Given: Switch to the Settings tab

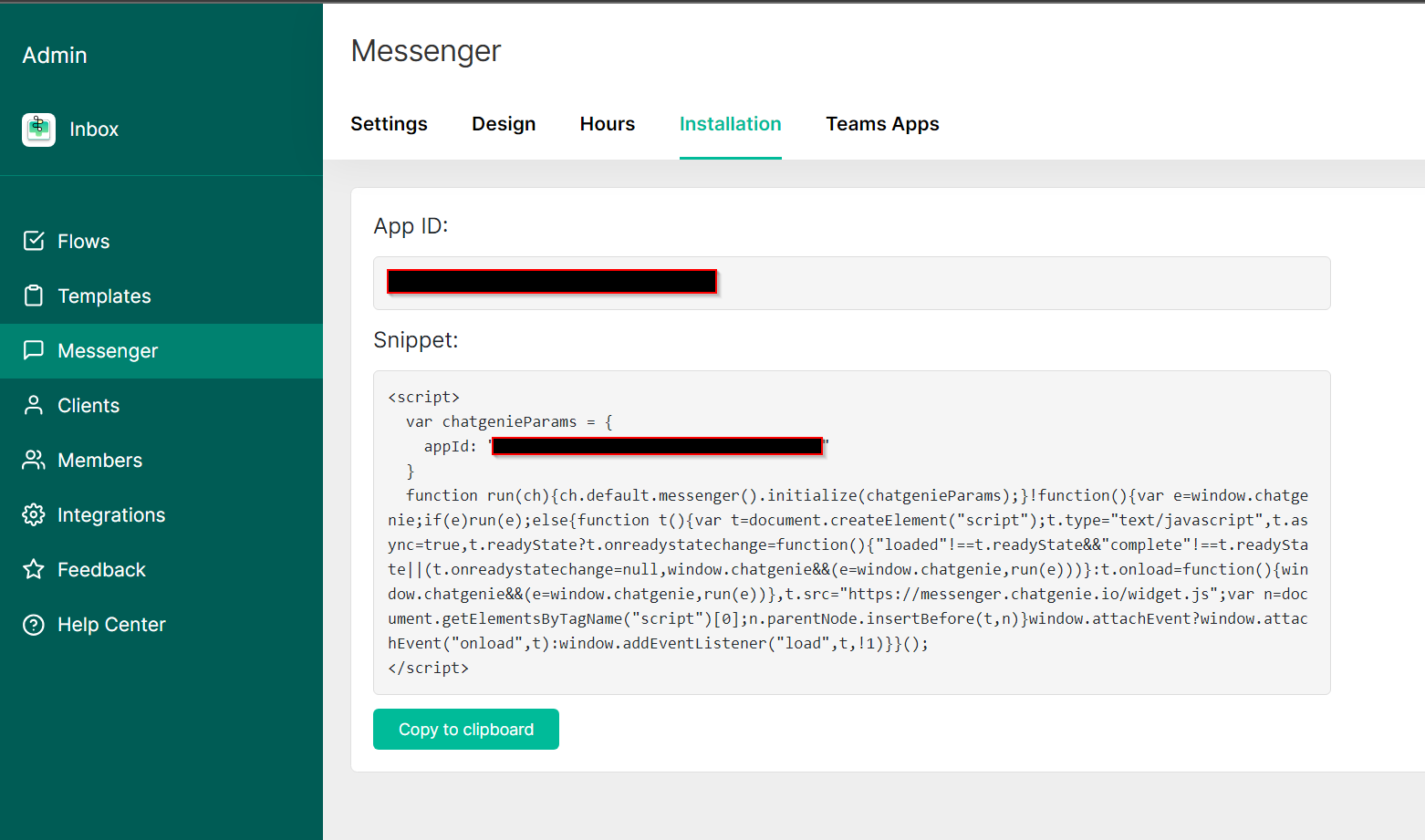Looking at the screenshot, I should click(389, 123).
